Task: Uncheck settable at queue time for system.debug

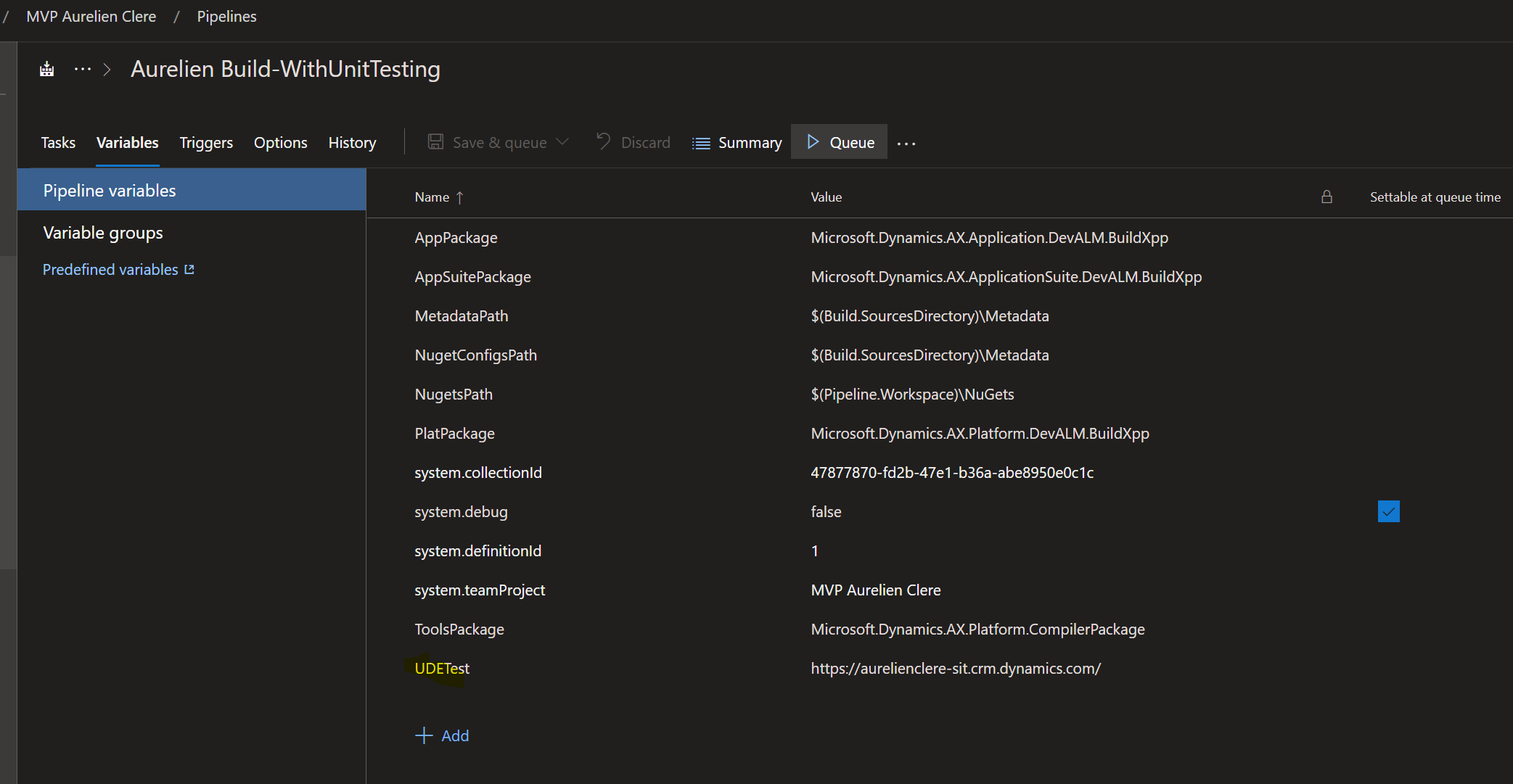Action: point(1388,511)
